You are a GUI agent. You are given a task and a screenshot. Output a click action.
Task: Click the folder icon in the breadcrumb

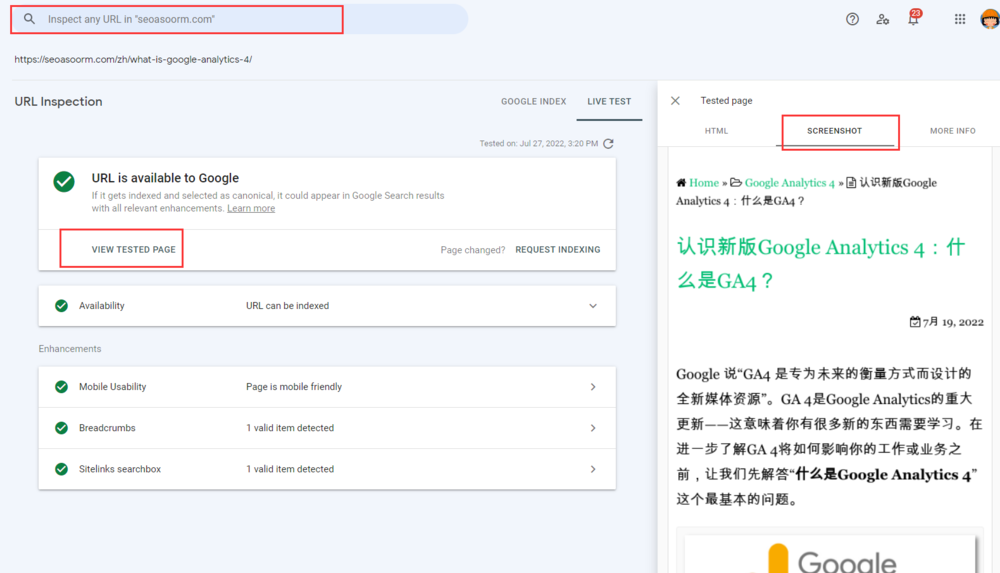click(736, 183)
